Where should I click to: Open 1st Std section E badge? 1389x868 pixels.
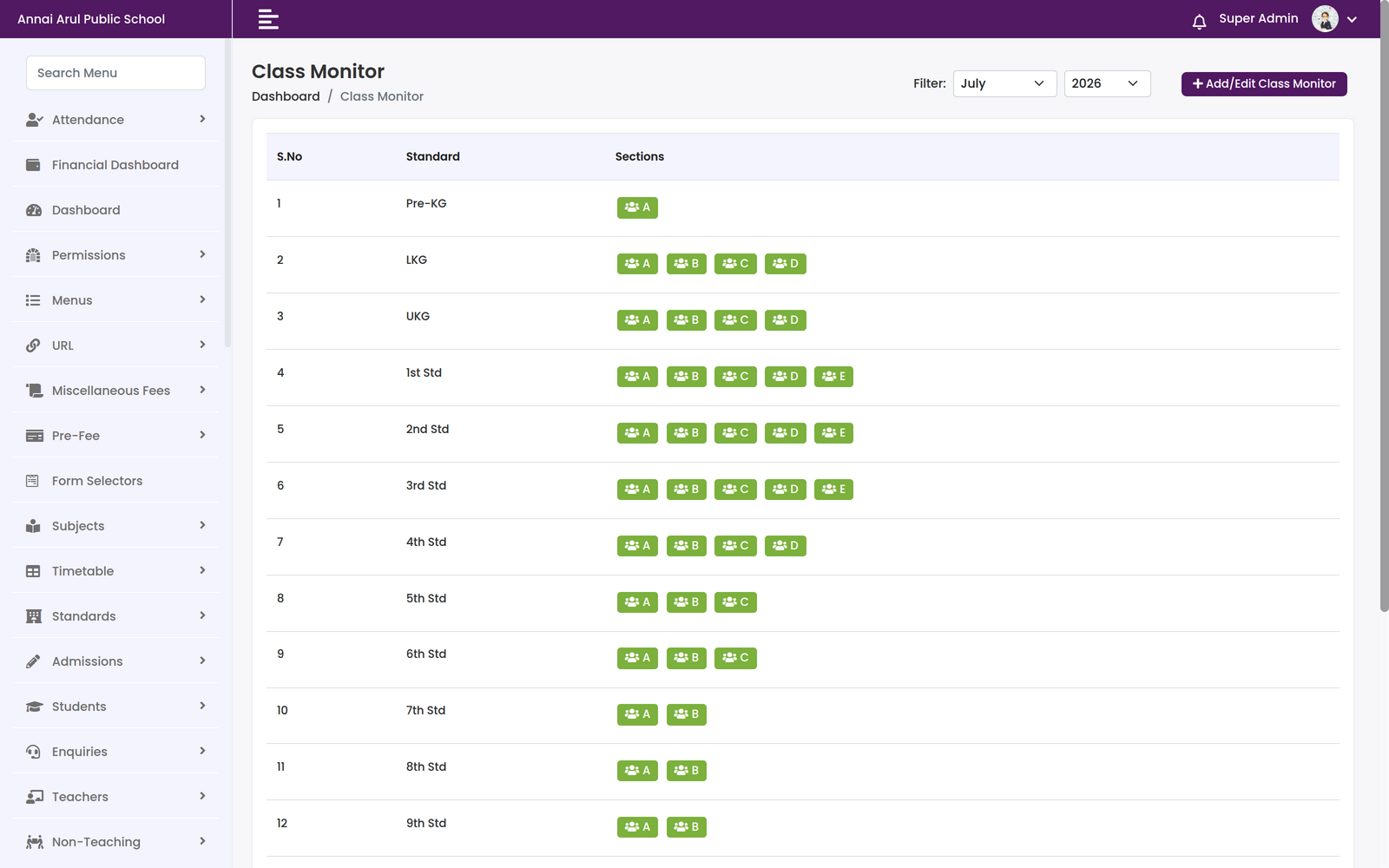pos(833,377)
